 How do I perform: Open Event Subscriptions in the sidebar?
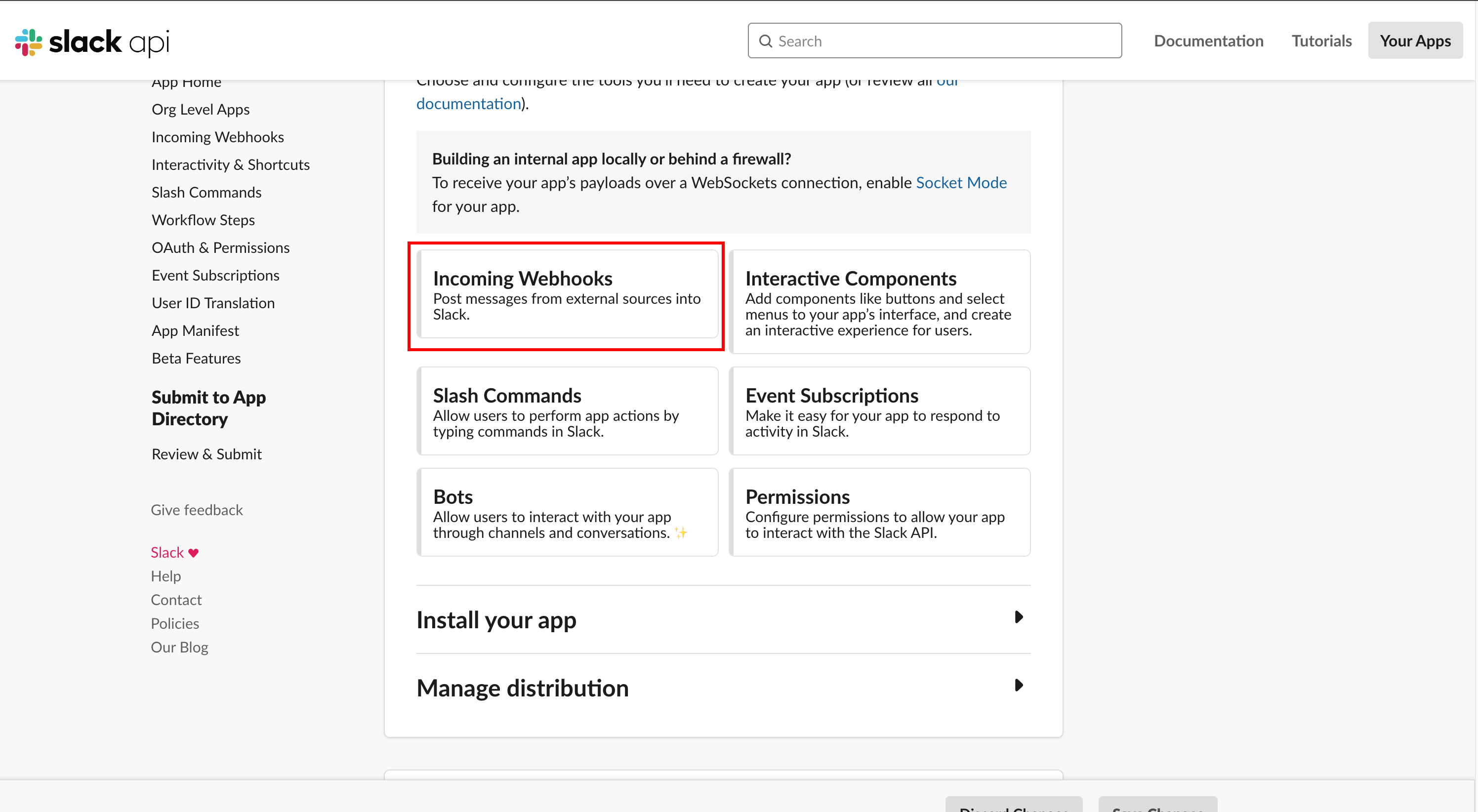coord(215,276)
